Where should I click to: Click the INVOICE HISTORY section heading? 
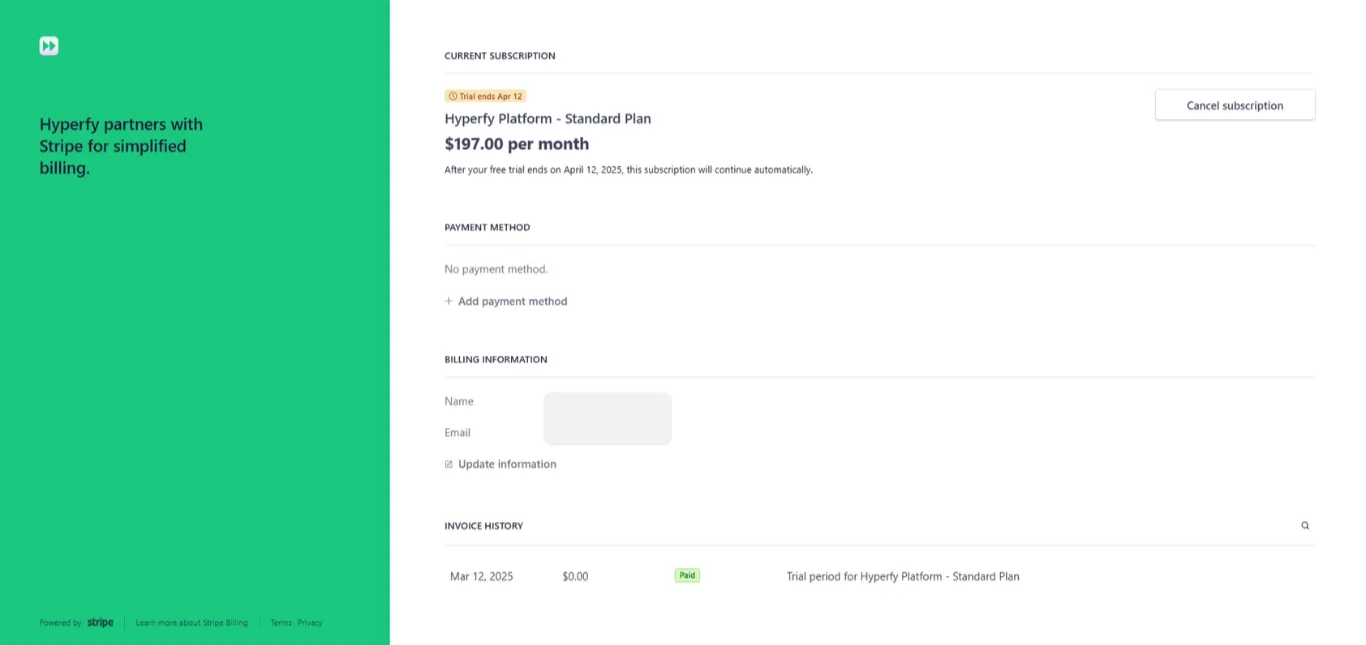tap(484, 526)
